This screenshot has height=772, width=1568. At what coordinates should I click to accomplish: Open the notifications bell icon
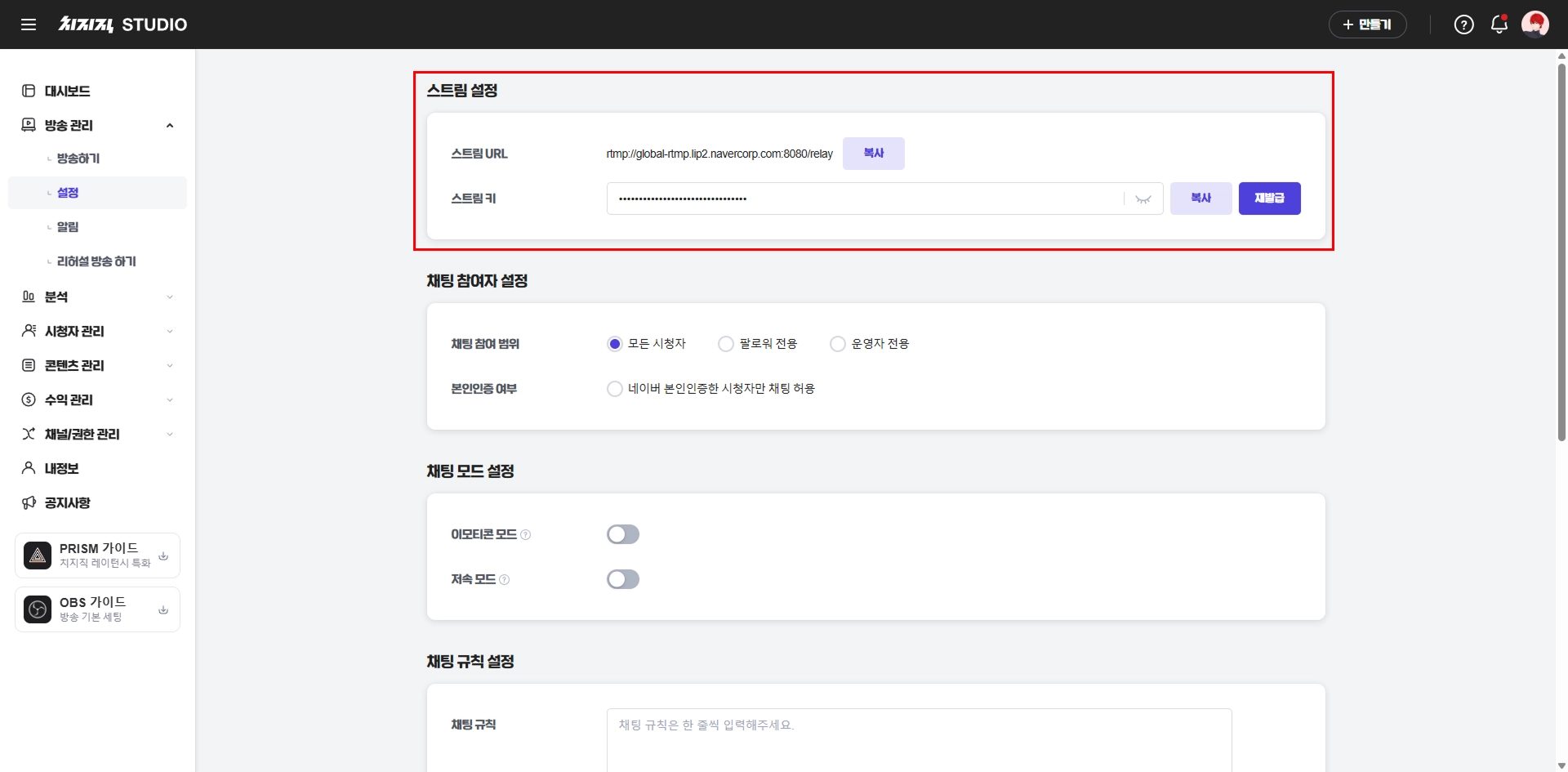coord(1499,25)
